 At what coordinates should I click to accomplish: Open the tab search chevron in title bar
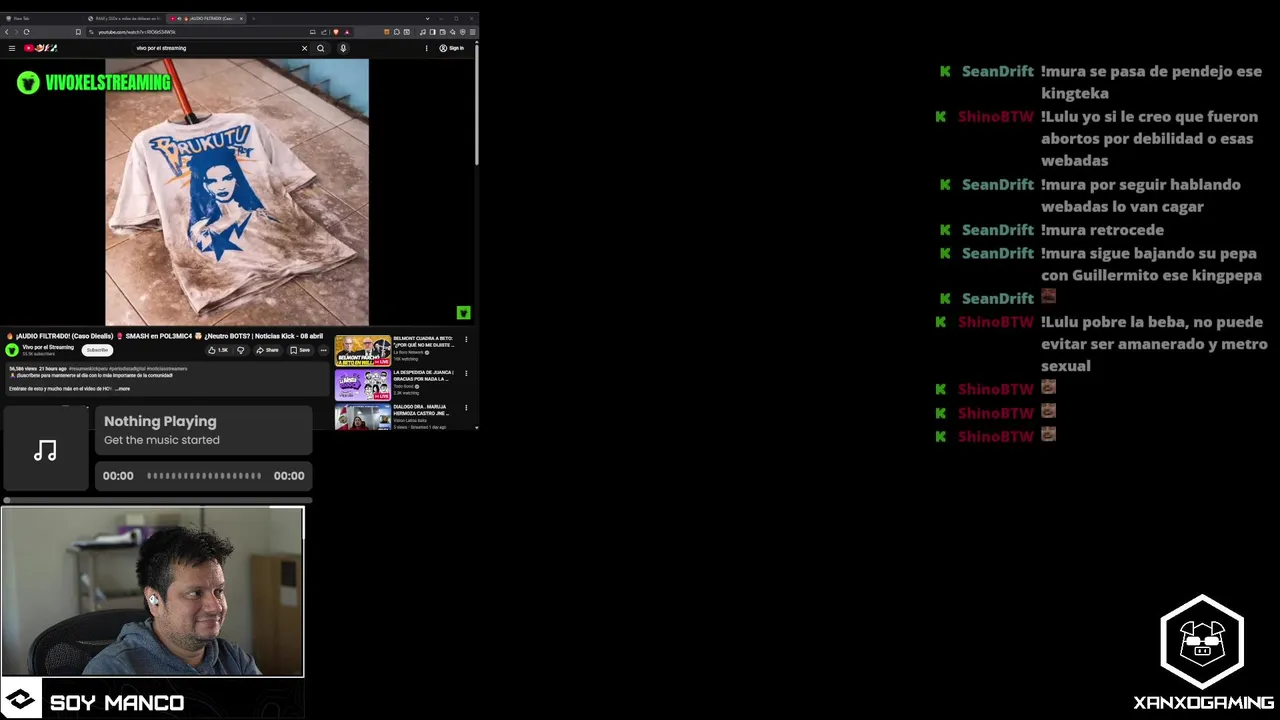click(427, 18)
